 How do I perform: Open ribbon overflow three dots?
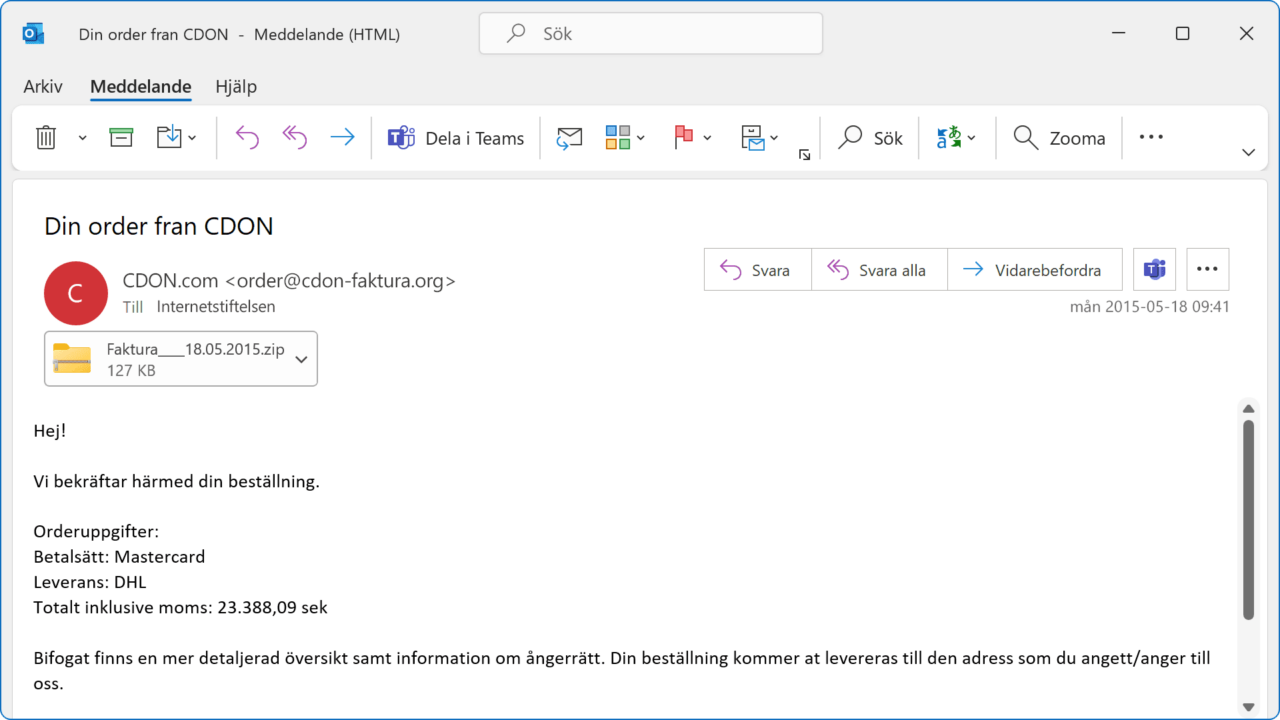point(1151,137)
